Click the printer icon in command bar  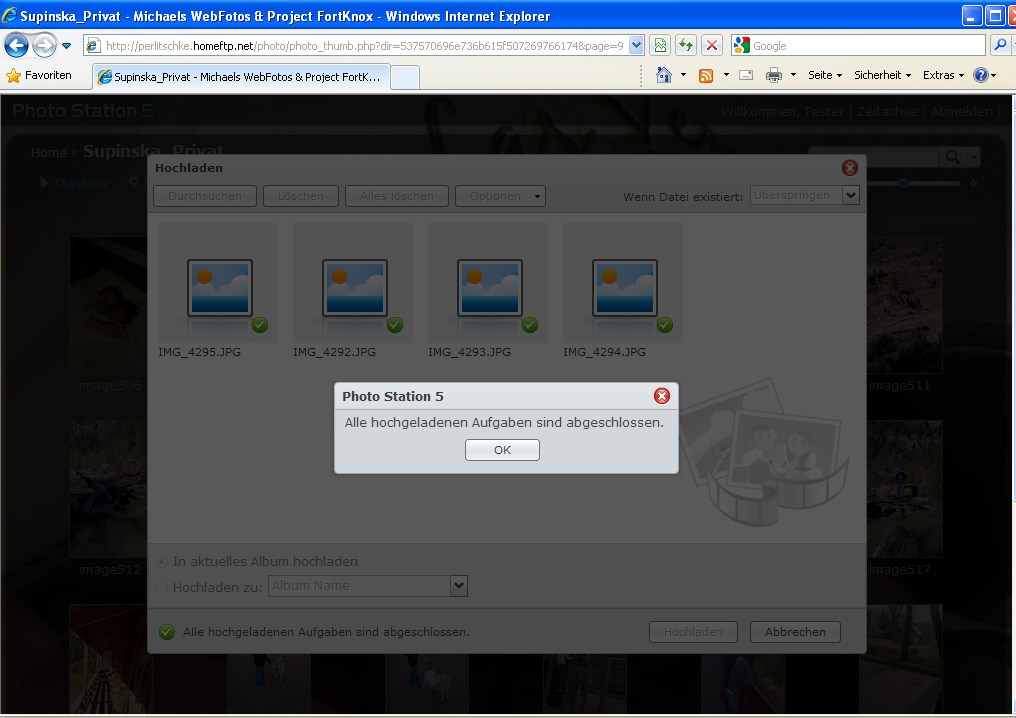pos(773,75)
